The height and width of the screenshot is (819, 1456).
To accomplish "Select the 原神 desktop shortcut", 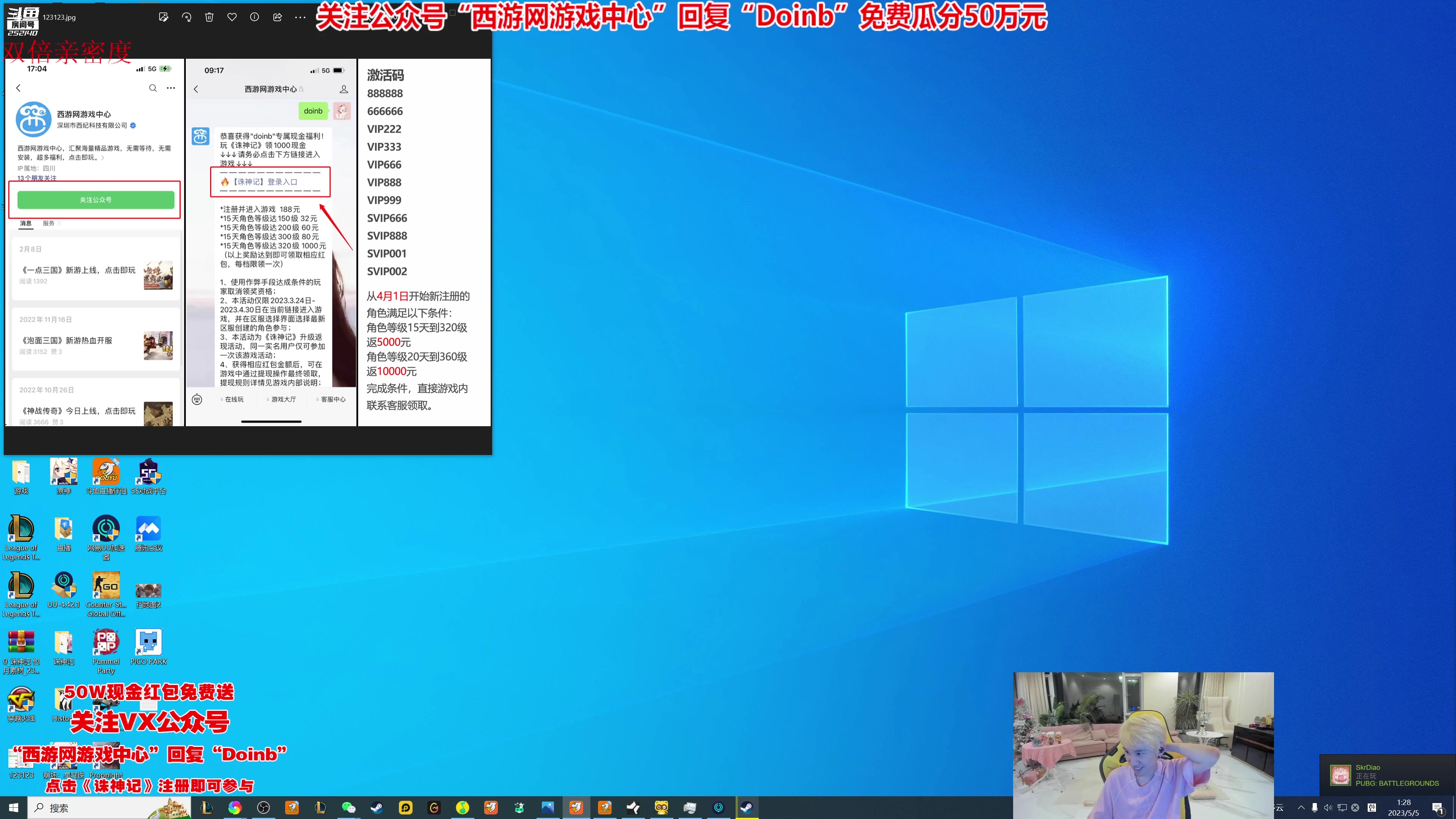I will [64, 477].
